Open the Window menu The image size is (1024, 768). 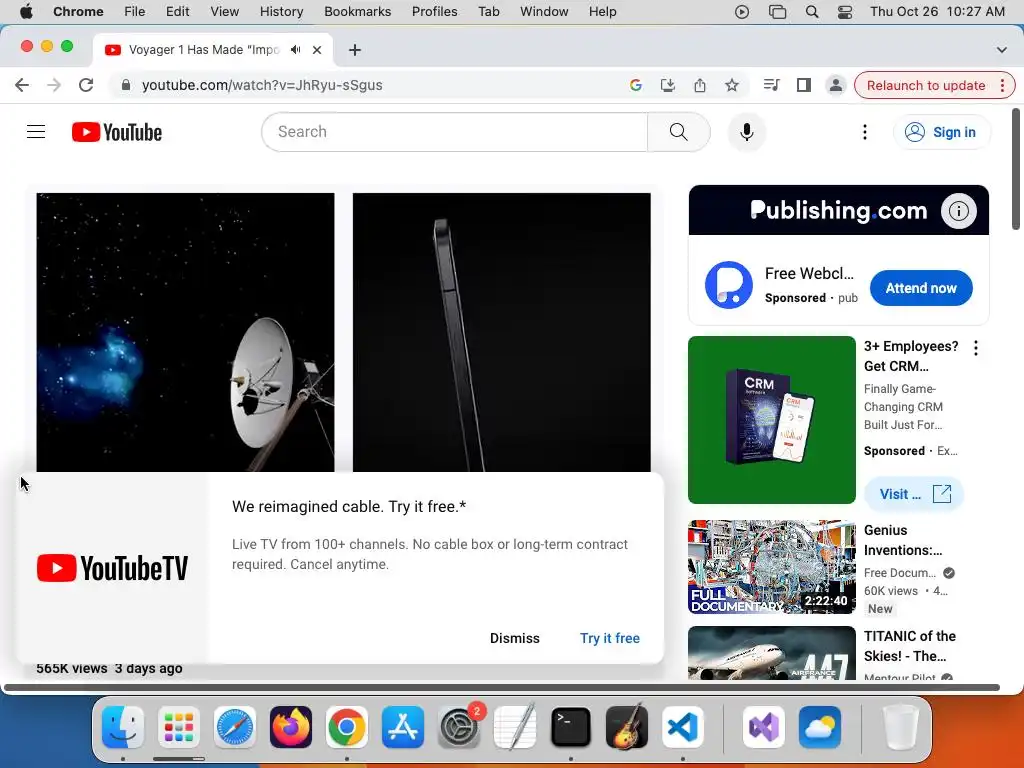[544, 12]
